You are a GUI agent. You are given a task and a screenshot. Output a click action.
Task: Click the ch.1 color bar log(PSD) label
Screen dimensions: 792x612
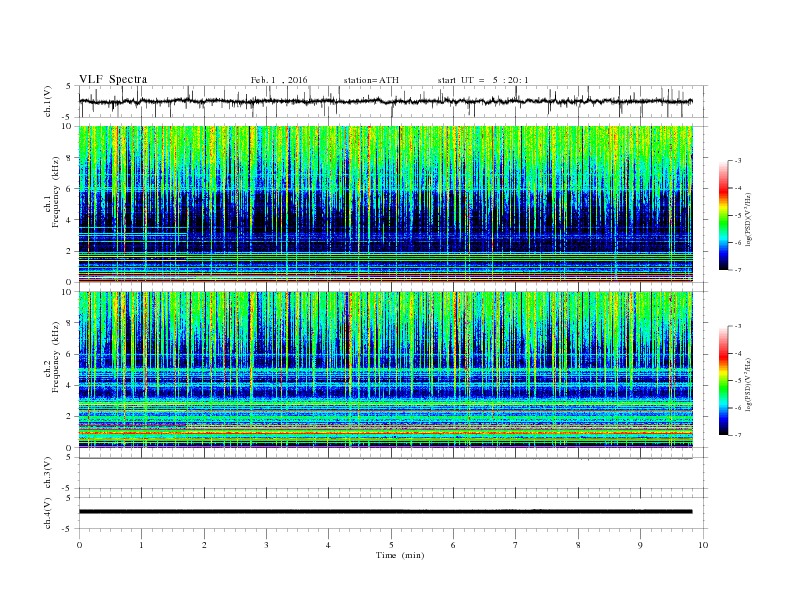(x=749, y=219)
